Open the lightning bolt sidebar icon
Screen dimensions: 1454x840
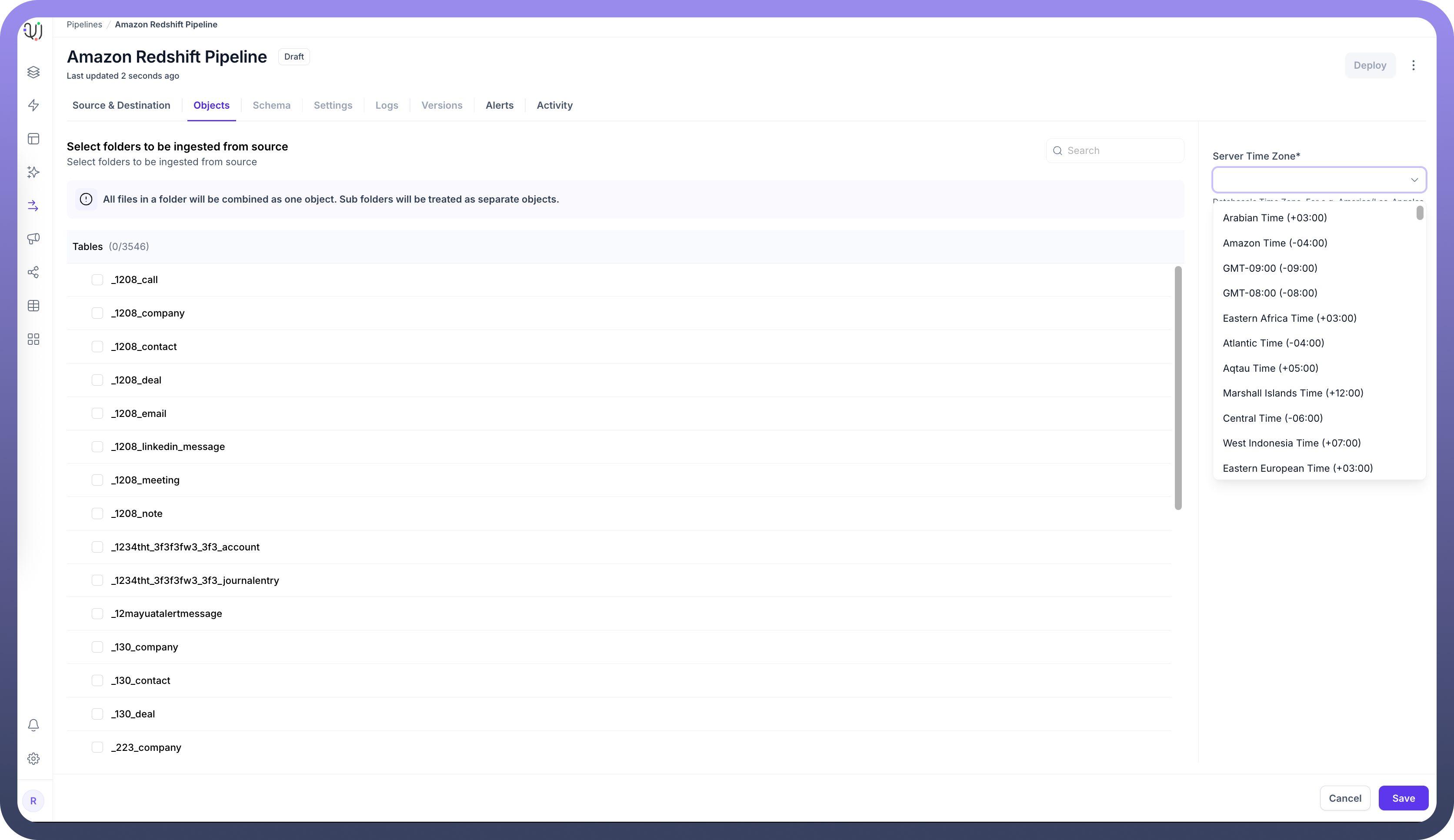coord(33,105)
